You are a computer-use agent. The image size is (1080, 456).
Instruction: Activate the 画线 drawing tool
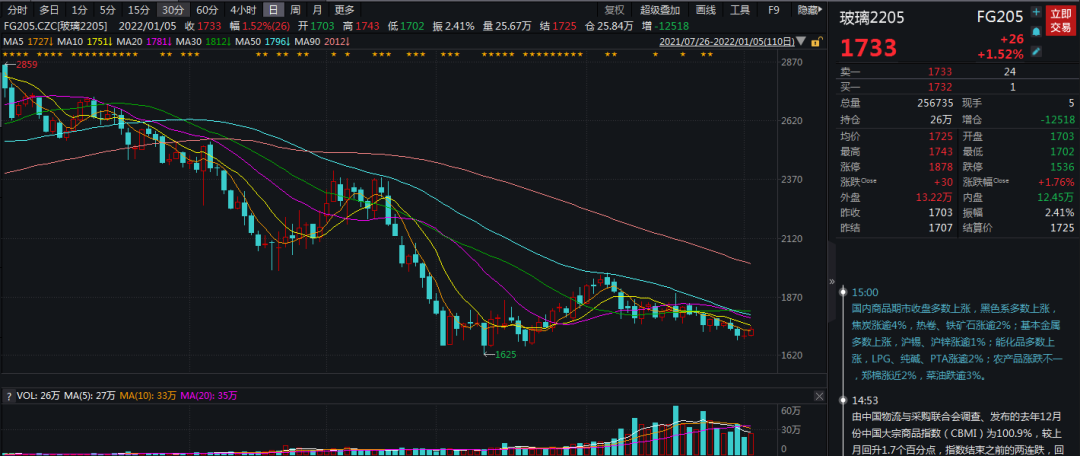(705, 9)
